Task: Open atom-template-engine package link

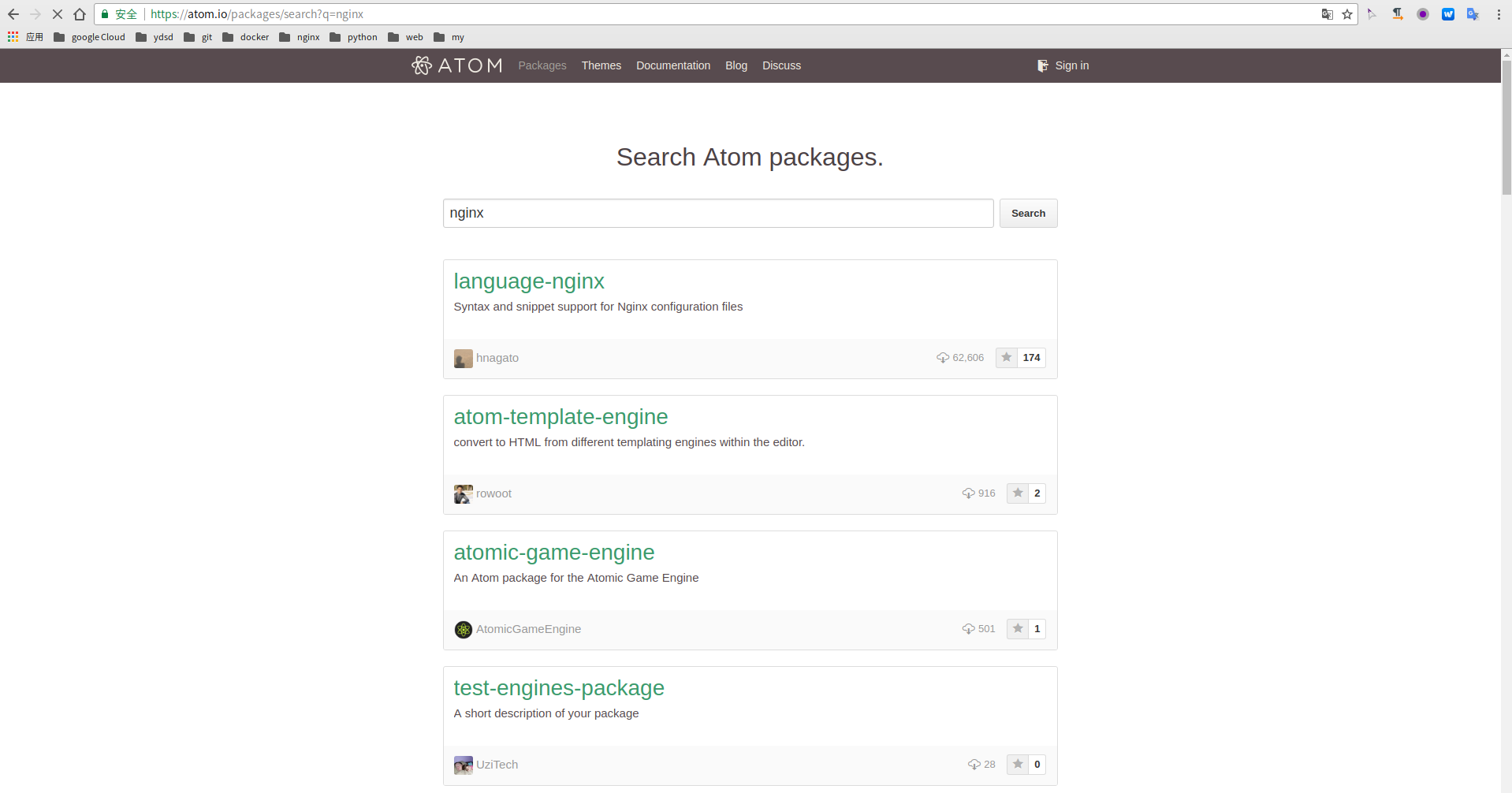Action: pyautogui.click(x=560, y=417)
